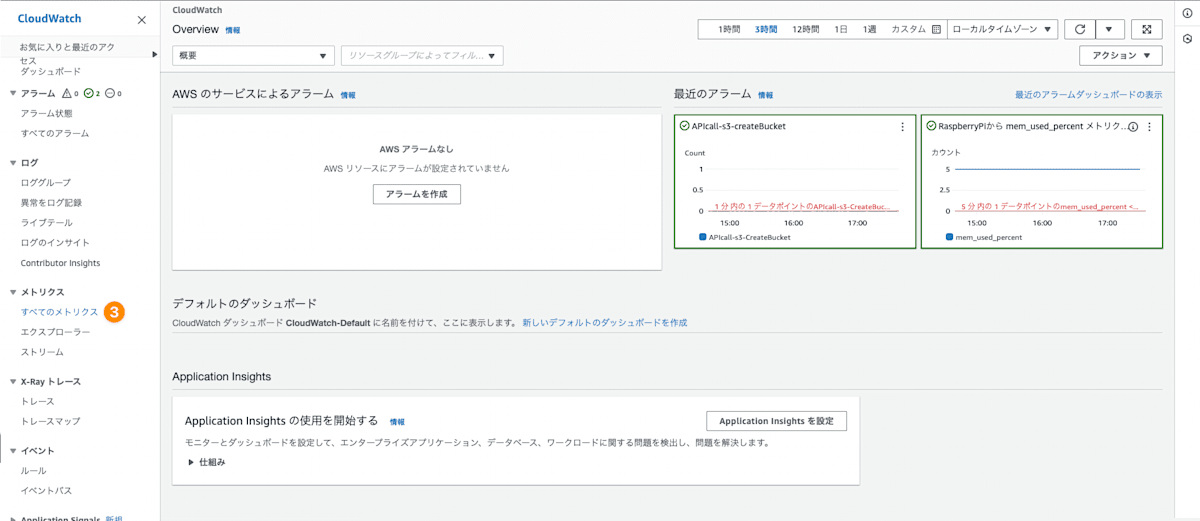Open 異常をログ記録 in sidebar
Viewport: 1200px width, 521px height.
point(51,202)
